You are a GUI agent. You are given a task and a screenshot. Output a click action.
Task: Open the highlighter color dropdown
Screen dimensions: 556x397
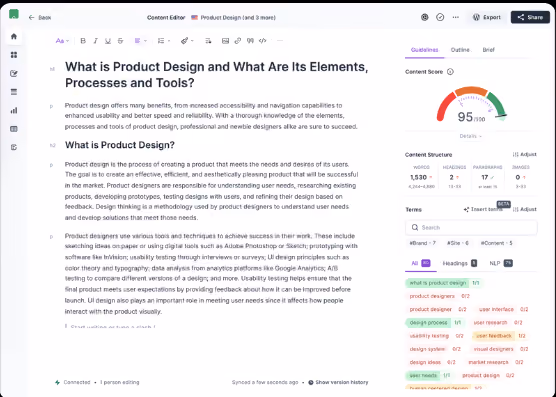point(187,41)
